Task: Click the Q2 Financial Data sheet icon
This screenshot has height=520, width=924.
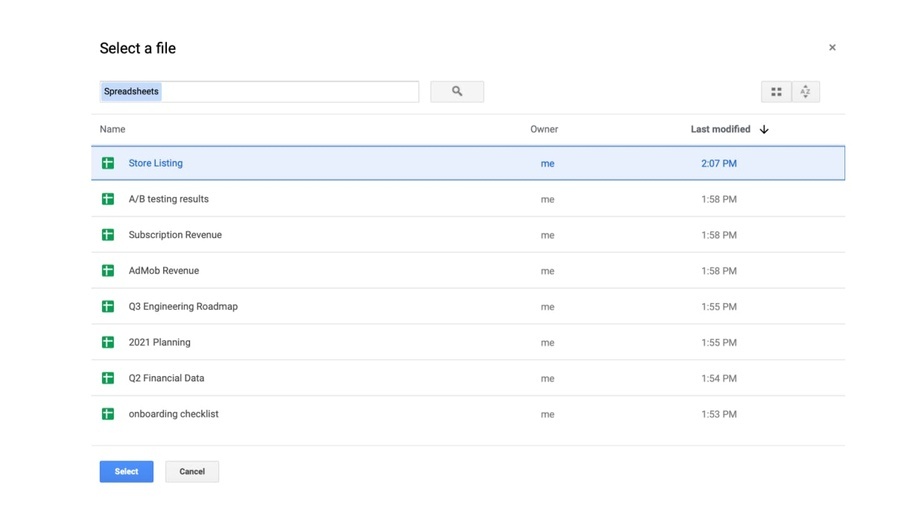Action: coord(108,378)
